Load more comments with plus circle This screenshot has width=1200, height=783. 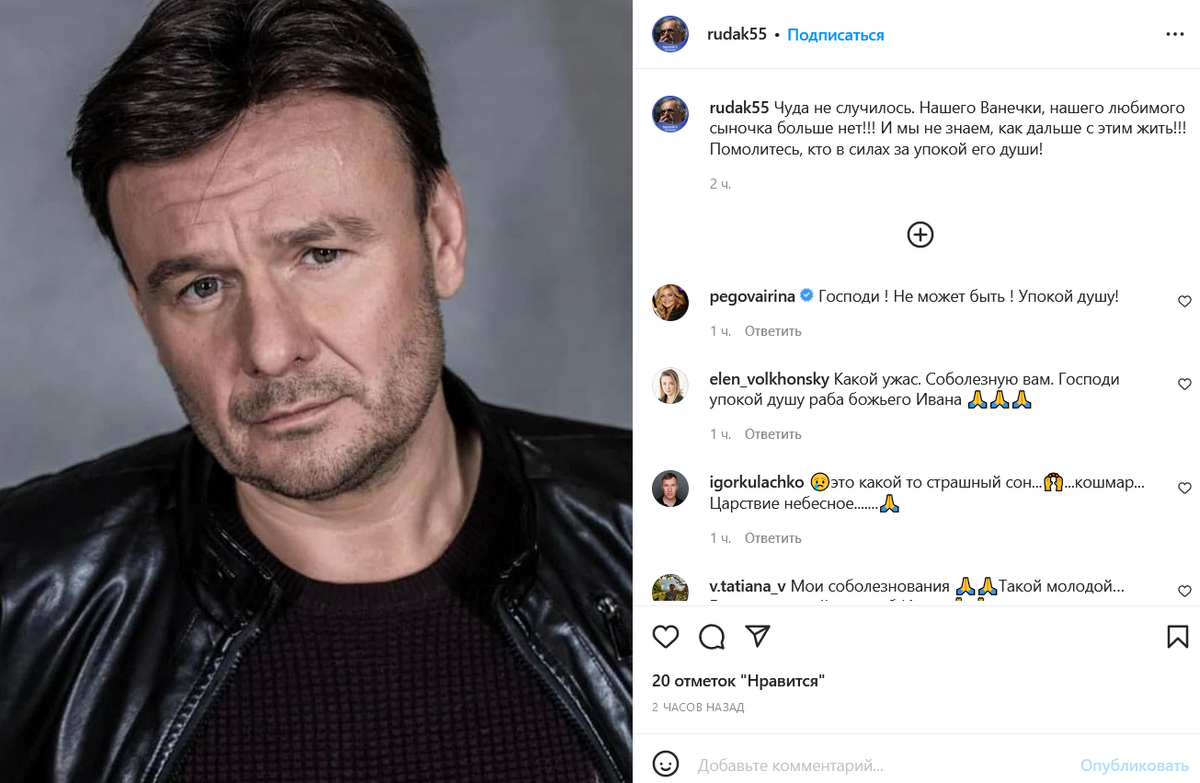click(x=920, y=235)
